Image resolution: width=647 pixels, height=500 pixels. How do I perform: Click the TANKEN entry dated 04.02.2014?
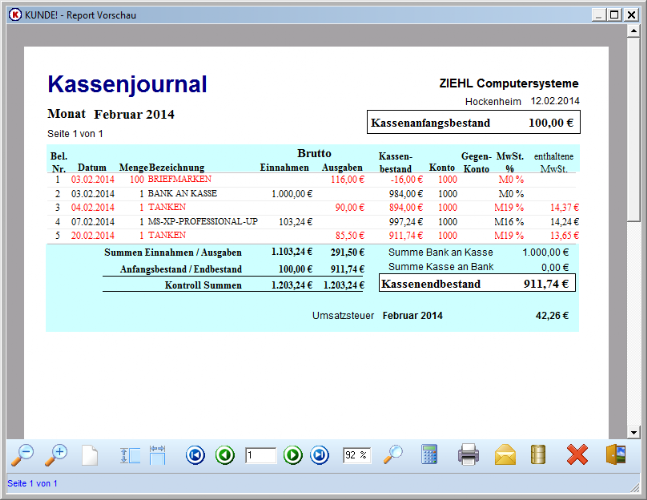pos(167,207)
